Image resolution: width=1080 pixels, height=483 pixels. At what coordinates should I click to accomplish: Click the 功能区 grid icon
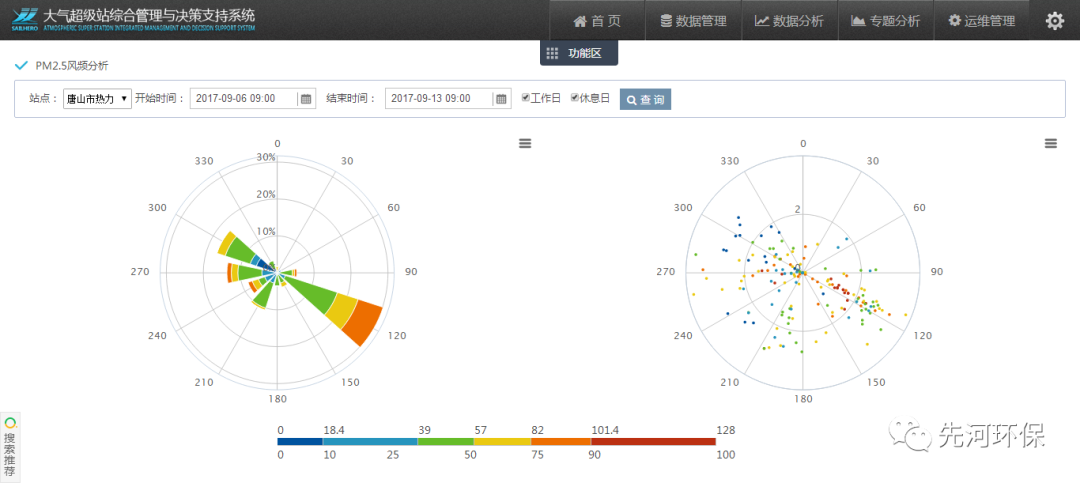click(552, 54)
